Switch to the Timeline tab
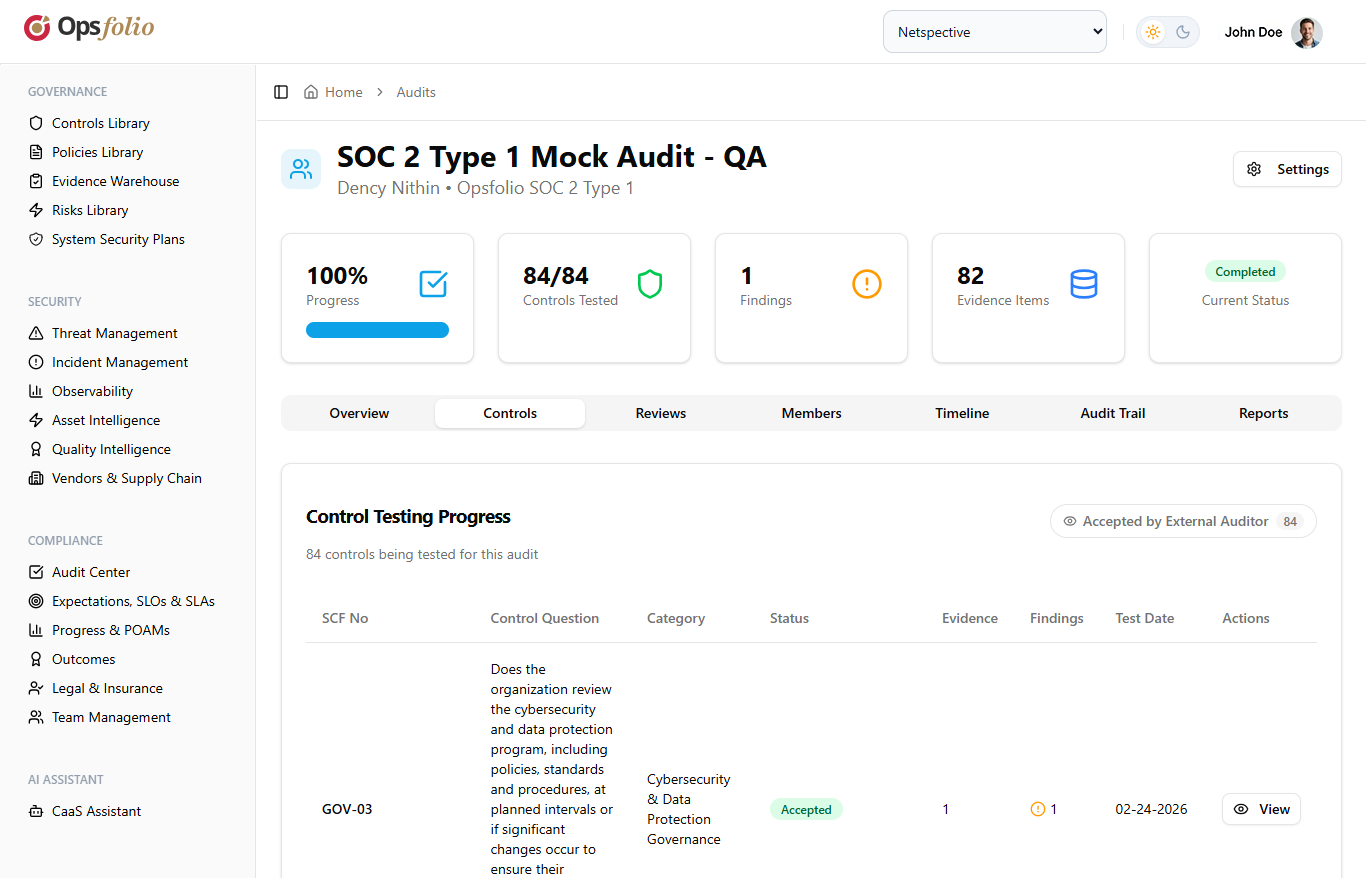The height and width of the screenshot is (878, 1366). (x=961, y=413)
